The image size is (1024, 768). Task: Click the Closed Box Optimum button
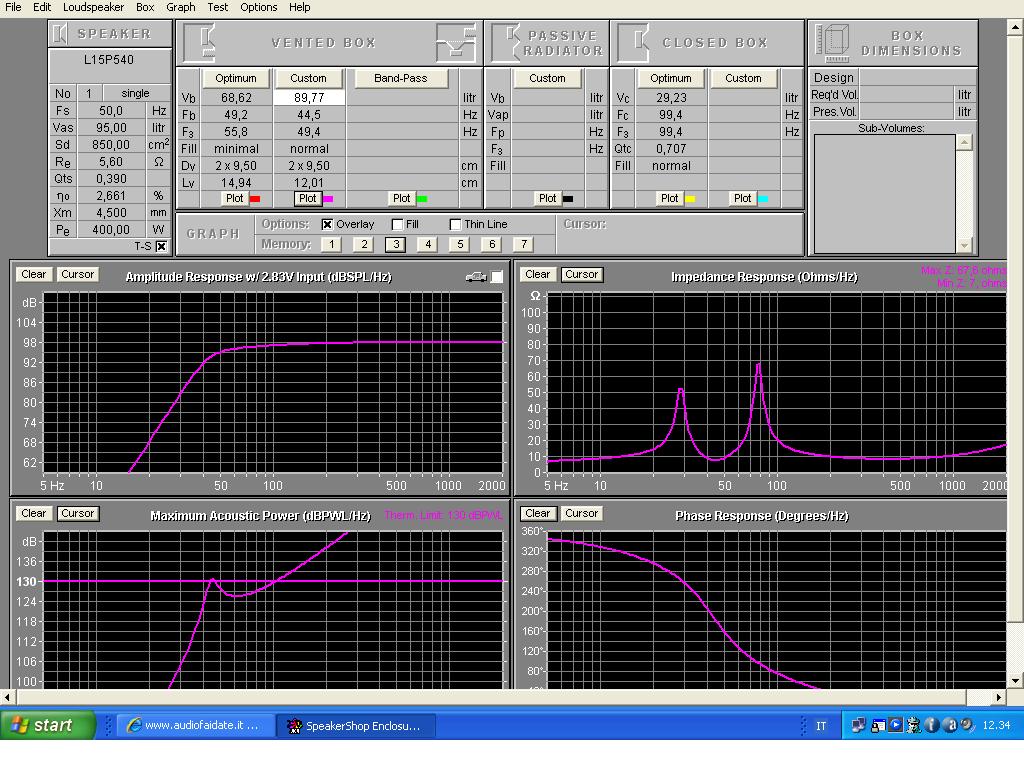click(671, 78)
